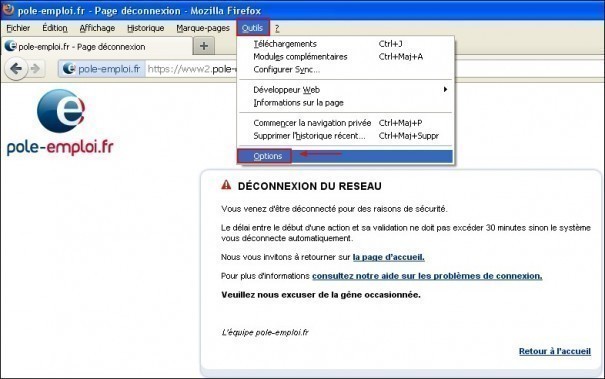
Task: Click the browser back arrow button
Action: tap(16, 69)
